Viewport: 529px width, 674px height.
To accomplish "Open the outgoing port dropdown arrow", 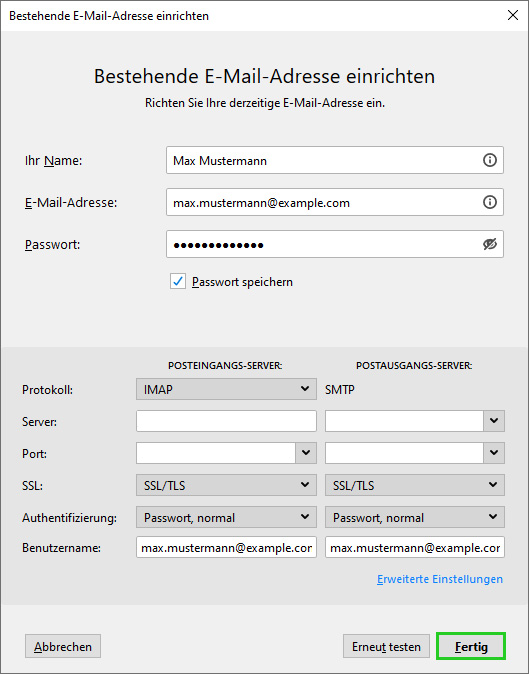I will [494, 453].
